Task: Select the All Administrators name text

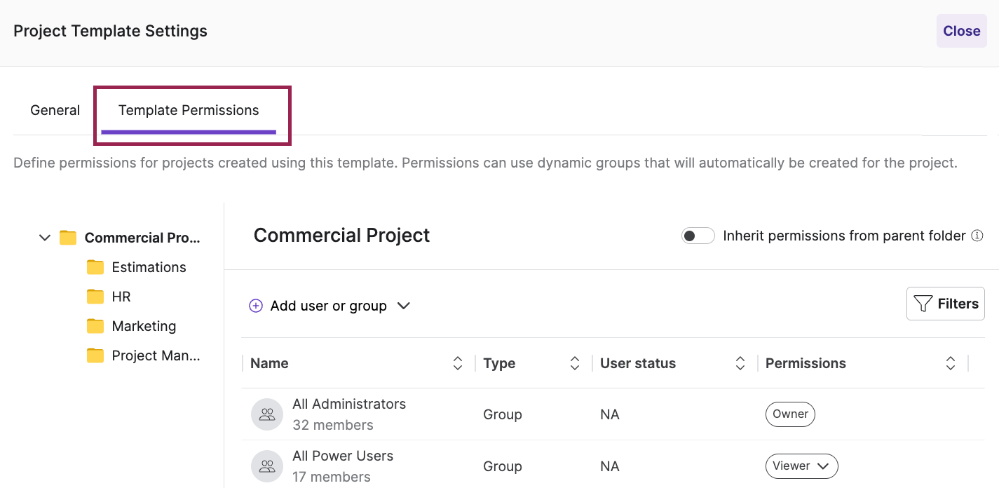Action: 349,404
